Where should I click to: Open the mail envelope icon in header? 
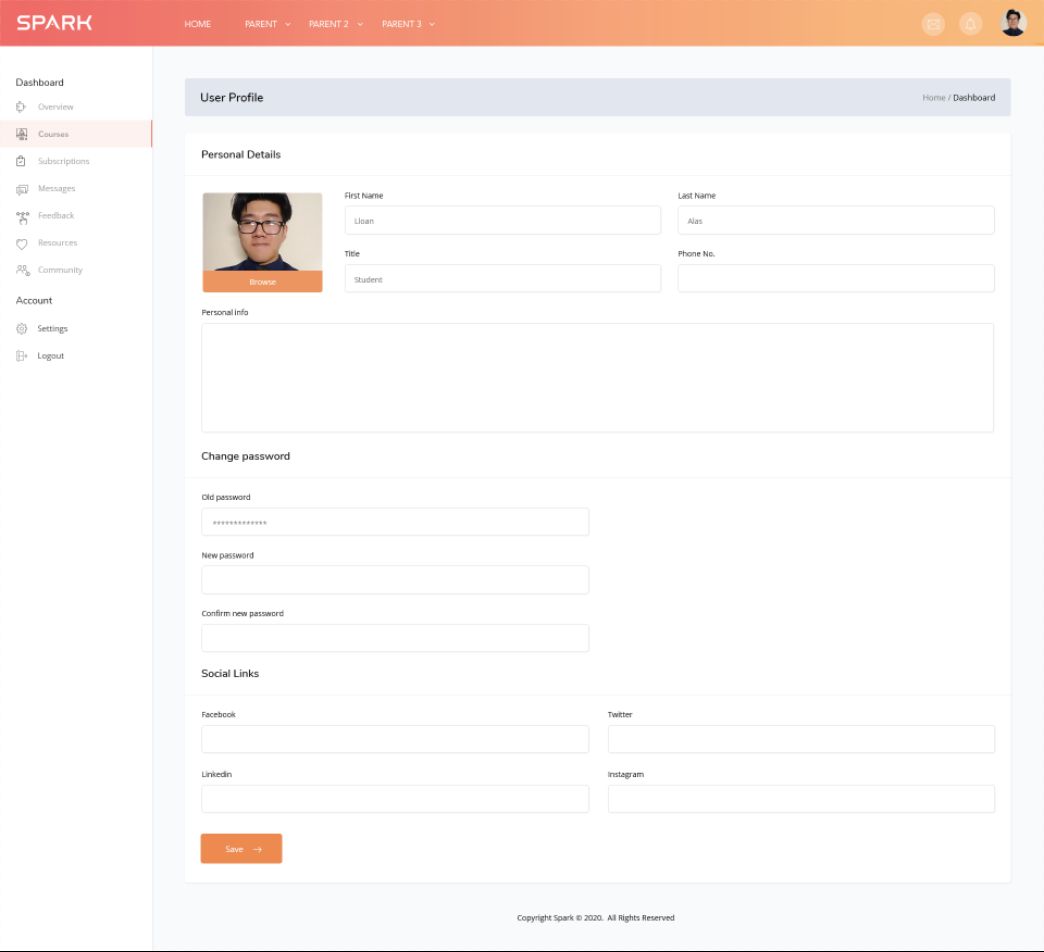coord(933,24)
